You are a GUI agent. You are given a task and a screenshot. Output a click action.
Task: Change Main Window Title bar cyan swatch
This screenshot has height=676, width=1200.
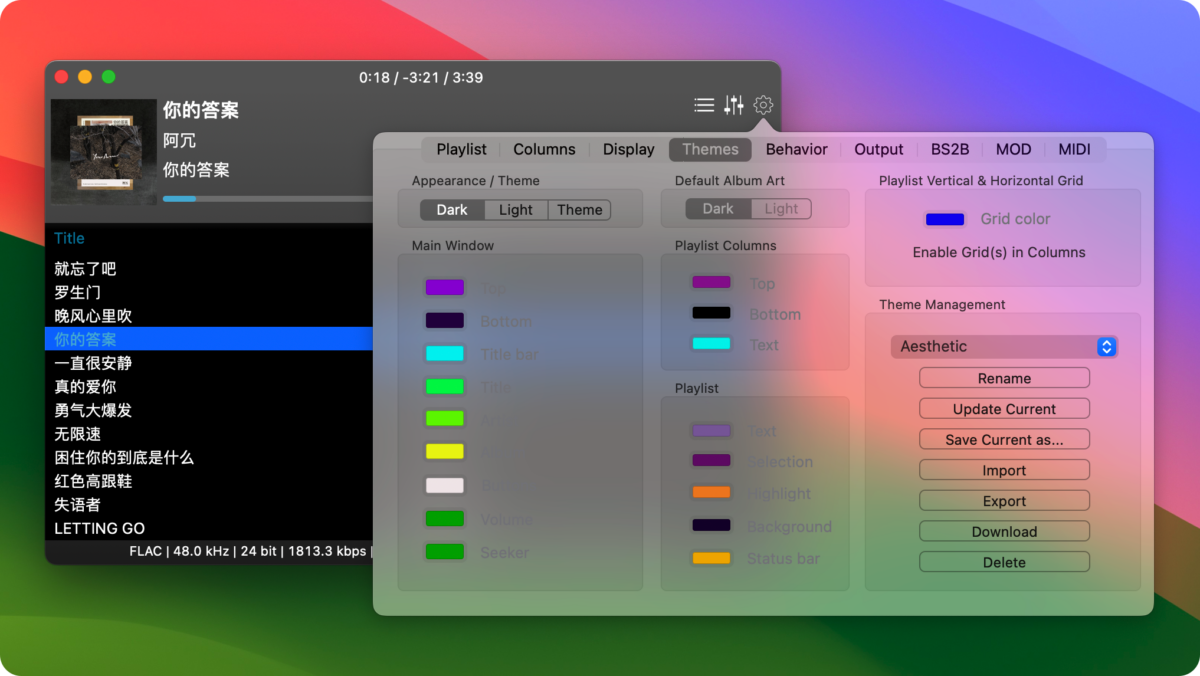(x=444, y=354)
